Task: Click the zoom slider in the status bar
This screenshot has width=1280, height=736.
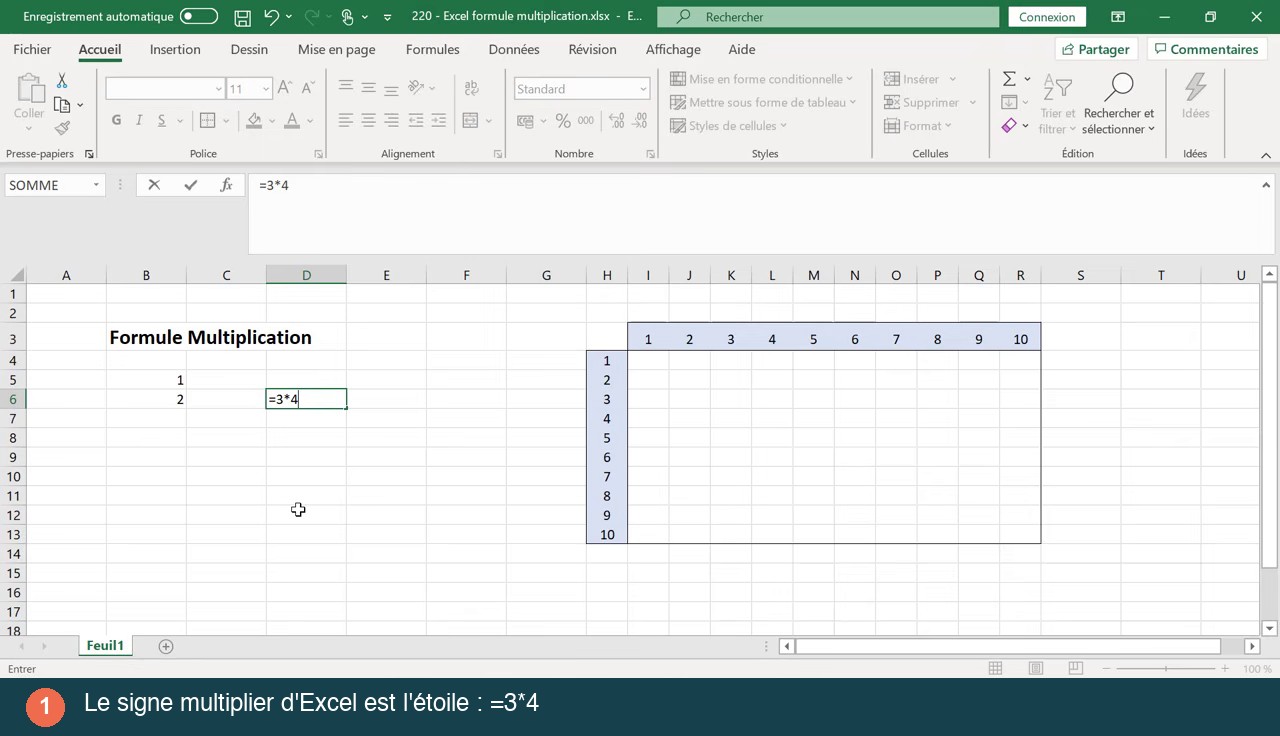Action: click(x=1165, y=668)
